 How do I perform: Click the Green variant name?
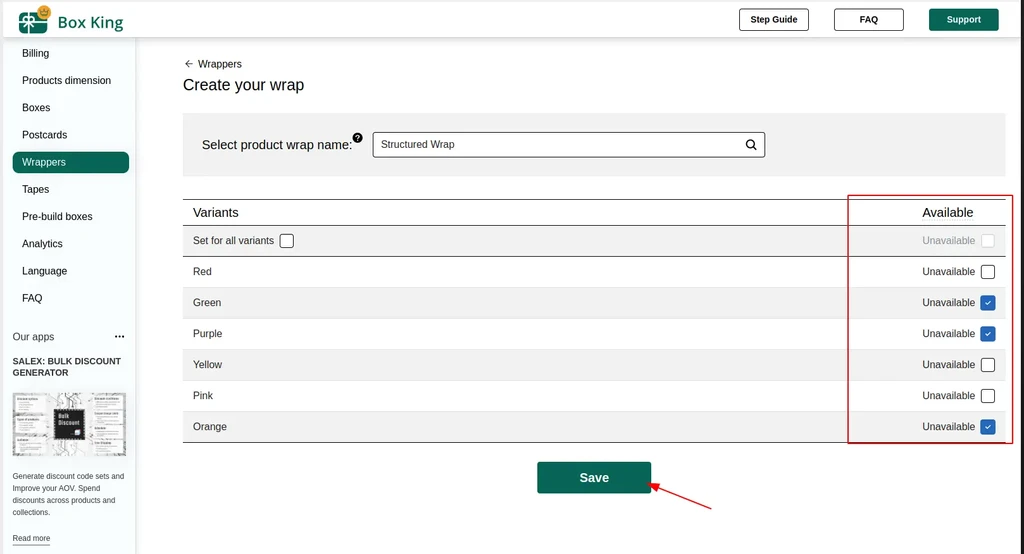click(x=207, y=302)
